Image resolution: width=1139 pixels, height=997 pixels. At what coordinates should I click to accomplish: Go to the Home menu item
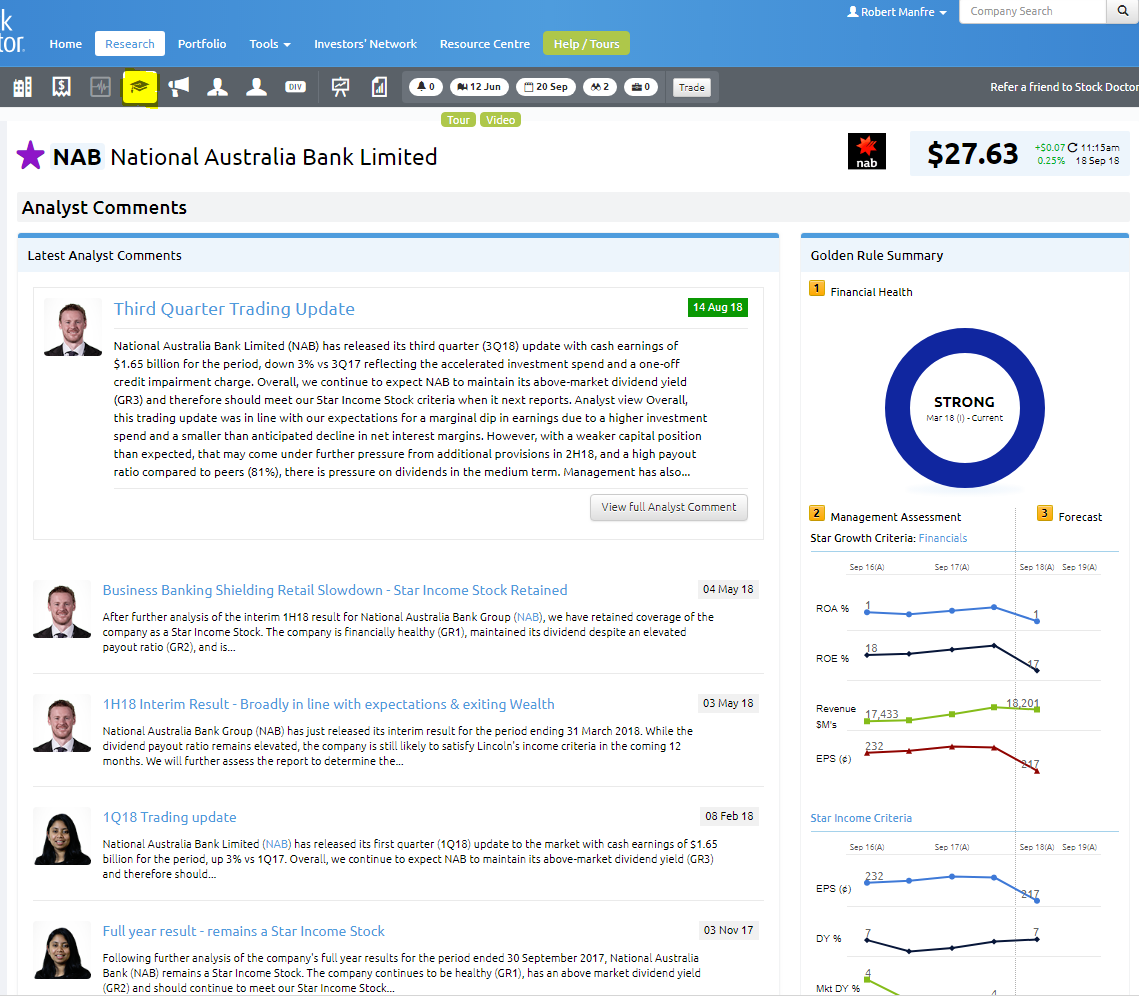tap(65, 44)
